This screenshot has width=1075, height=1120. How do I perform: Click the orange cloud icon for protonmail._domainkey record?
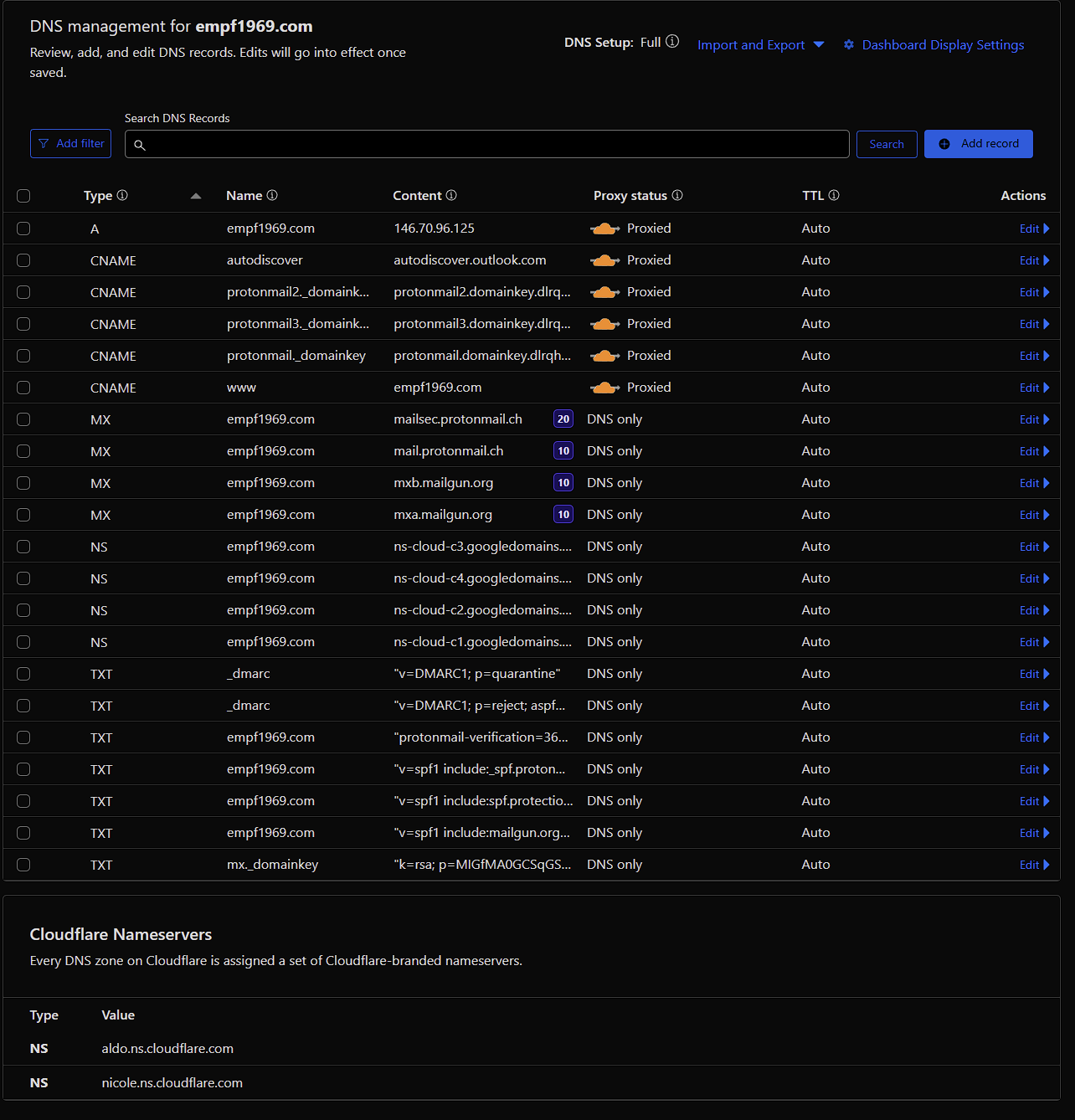click(x=604, y=356)
